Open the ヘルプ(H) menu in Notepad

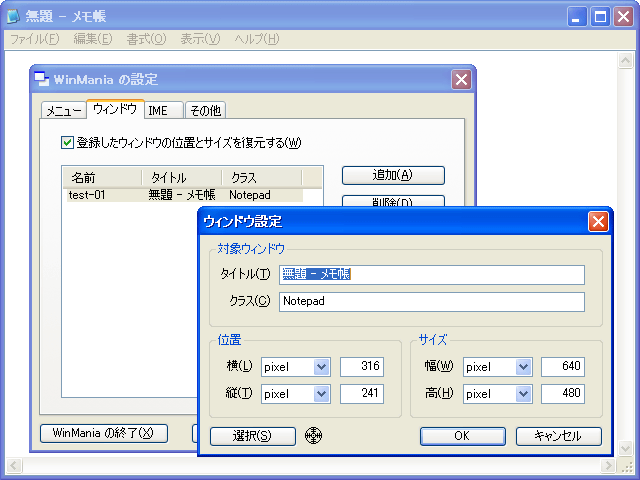click(x=257, y=39)
